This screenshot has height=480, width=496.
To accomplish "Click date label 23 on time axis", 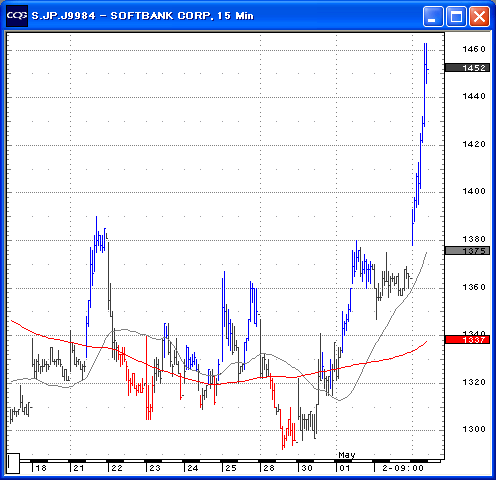I will pos(155,468).
